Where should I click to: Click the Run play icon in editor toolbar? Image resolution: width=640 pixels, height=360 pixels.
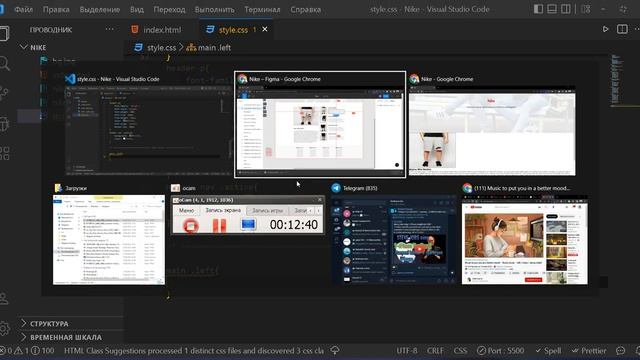pos(605,29)
